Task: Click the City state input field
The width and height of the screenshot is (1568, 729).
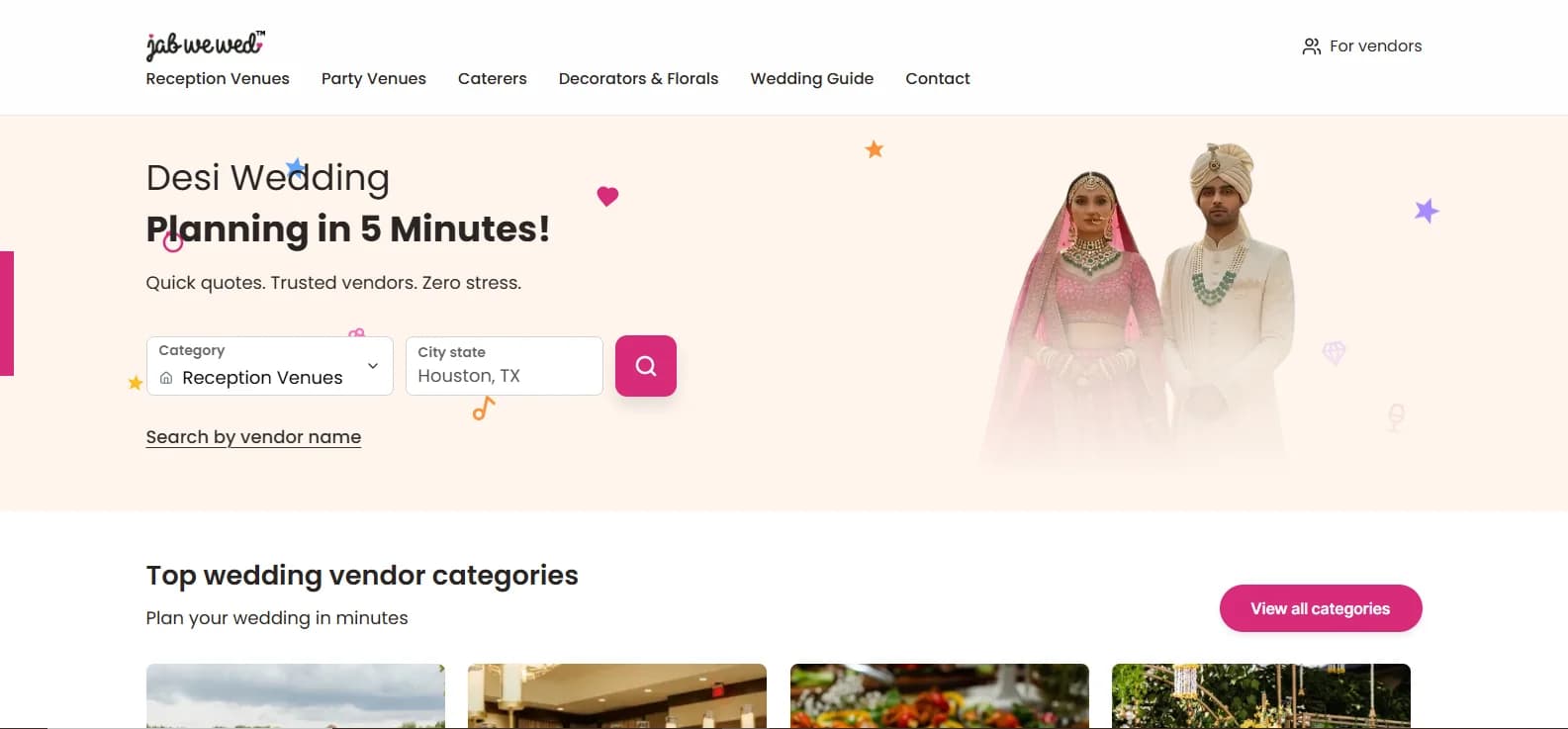Action: point(505,366)
